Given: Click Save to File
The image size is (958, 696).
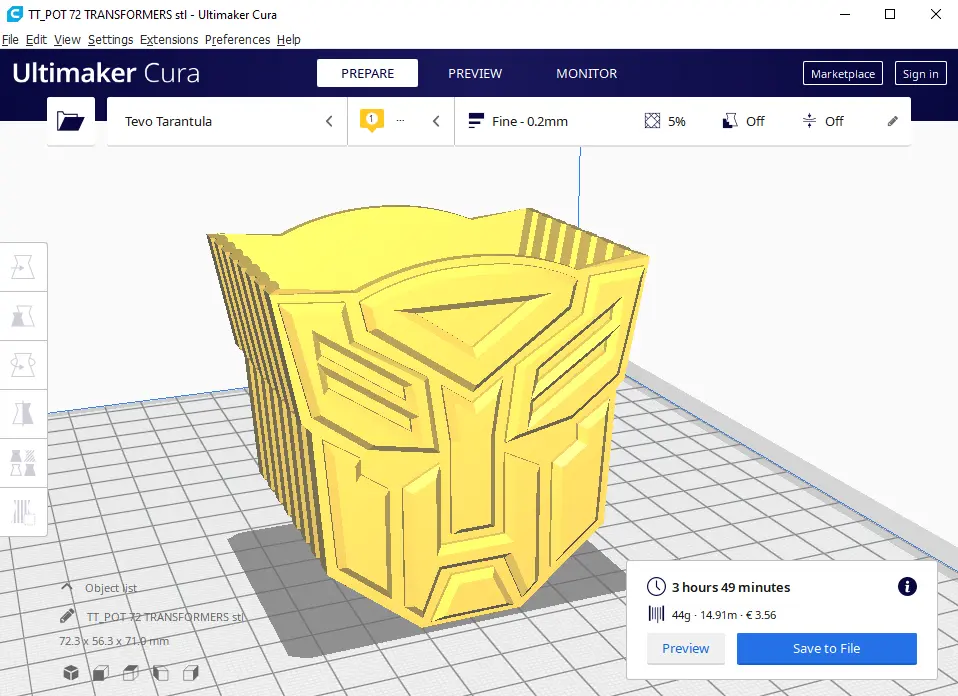Looking at the screenshot, I should click(827, 648).
